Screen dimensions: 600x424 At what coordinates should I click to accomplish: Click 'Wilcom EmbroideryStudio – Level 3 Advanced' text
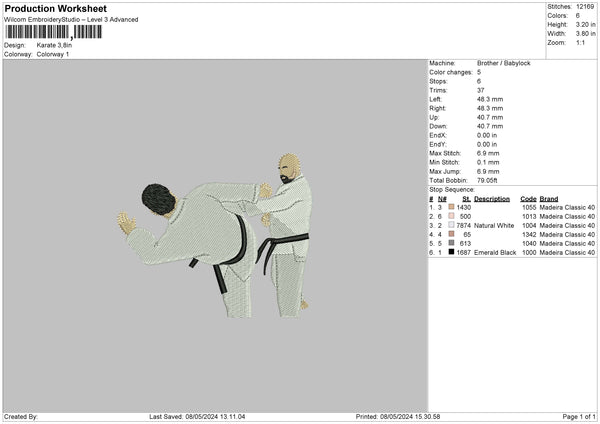pyautogui.click(x=71, y=20)
